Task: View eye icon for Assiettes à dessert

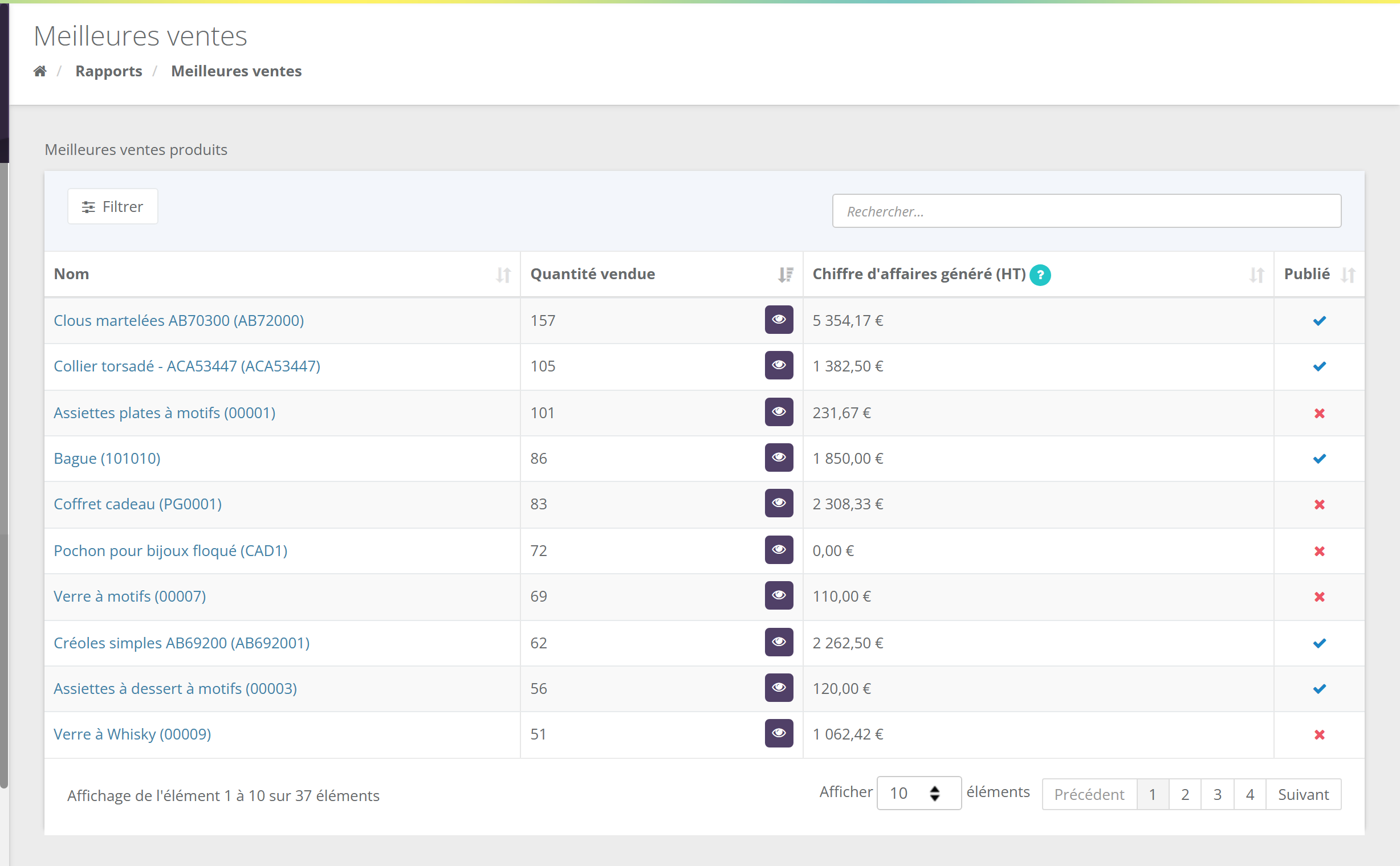Action: tap(779, 688)
